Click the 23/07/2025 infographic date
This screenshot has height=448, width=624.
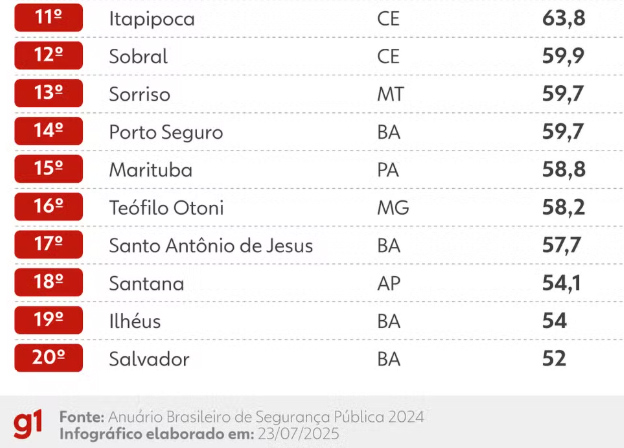[298, 434]
